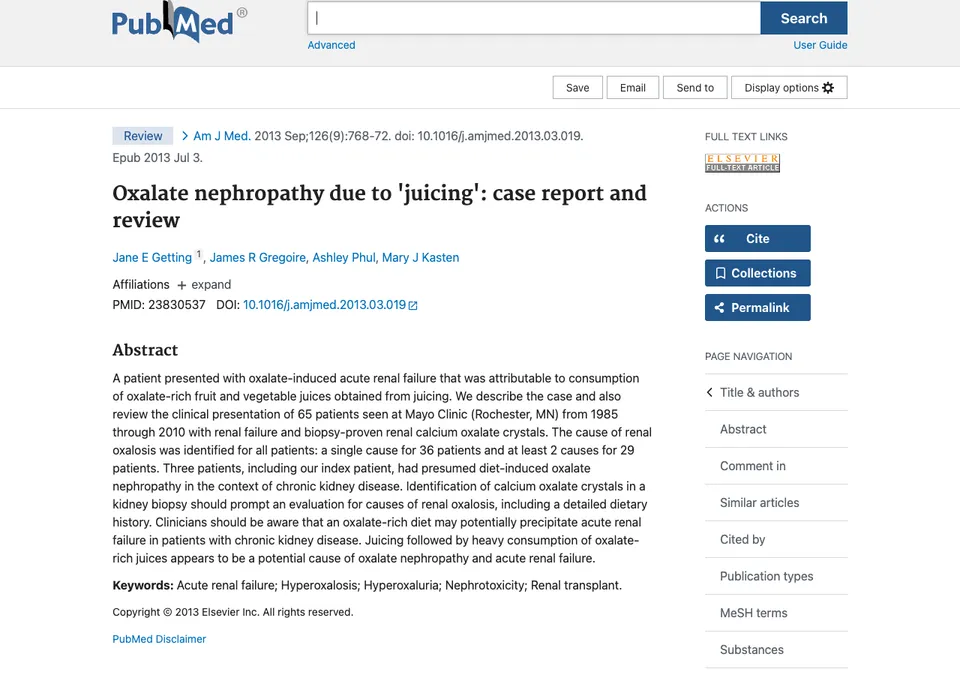Click the Collections button
Screen dimensions: 960x675
tap(757, 273)
